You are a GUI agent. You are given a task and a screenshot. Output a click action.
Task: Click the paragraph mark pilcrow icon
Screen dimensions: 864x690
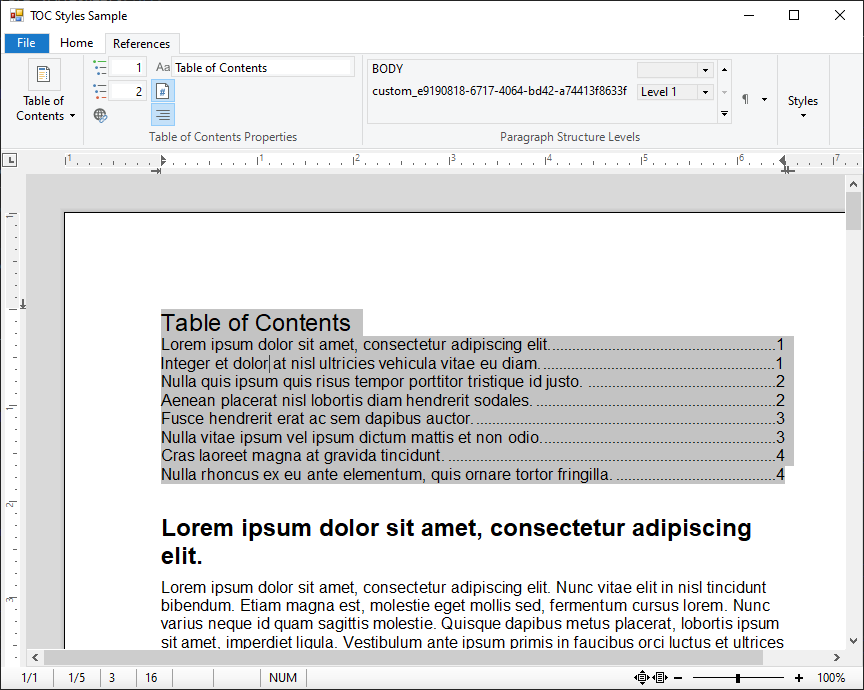tap(745, 99)
